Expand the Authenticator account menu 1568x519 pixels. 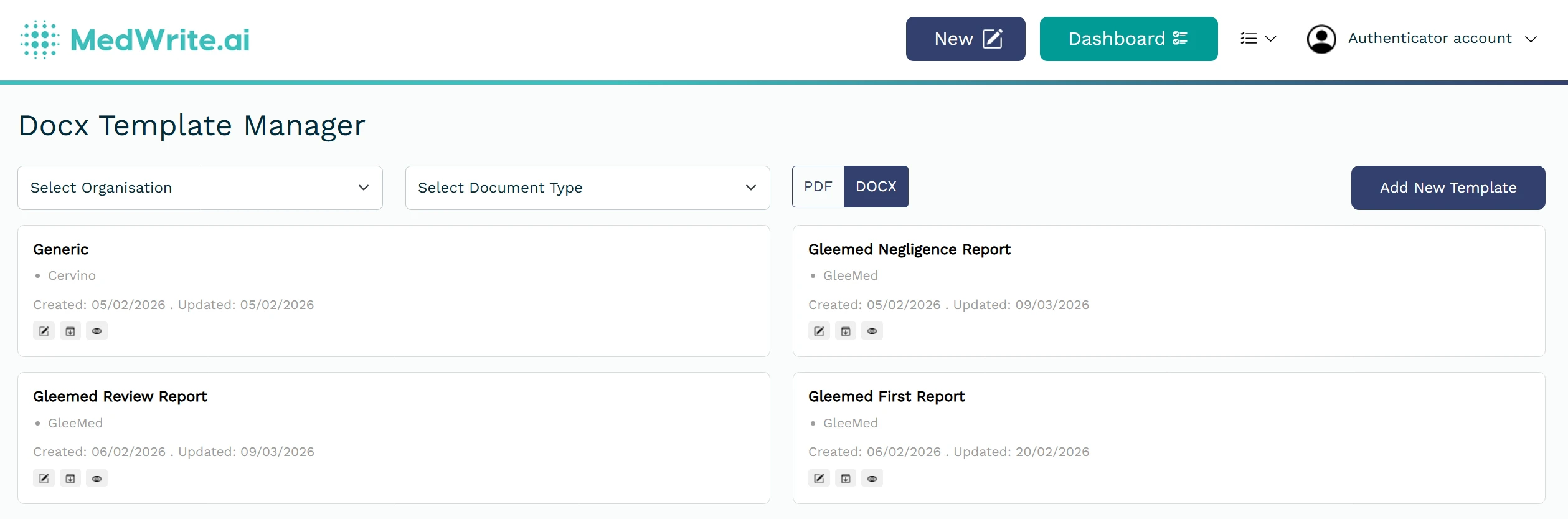pyautogui.click(x=1442, y=39)
